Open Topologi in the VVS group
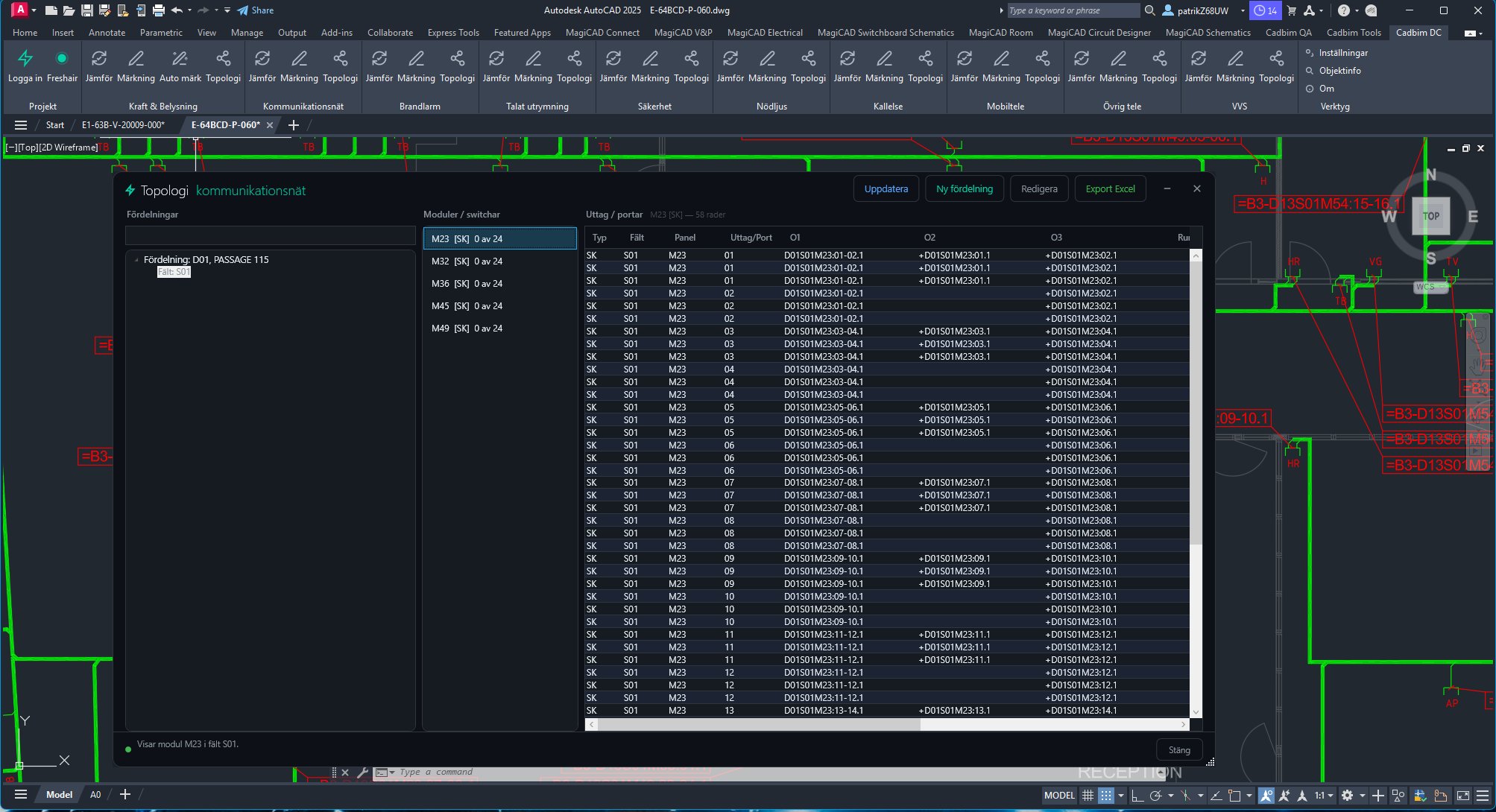1496x812 pixels. pyautogui.click(x=1276, y=66)
